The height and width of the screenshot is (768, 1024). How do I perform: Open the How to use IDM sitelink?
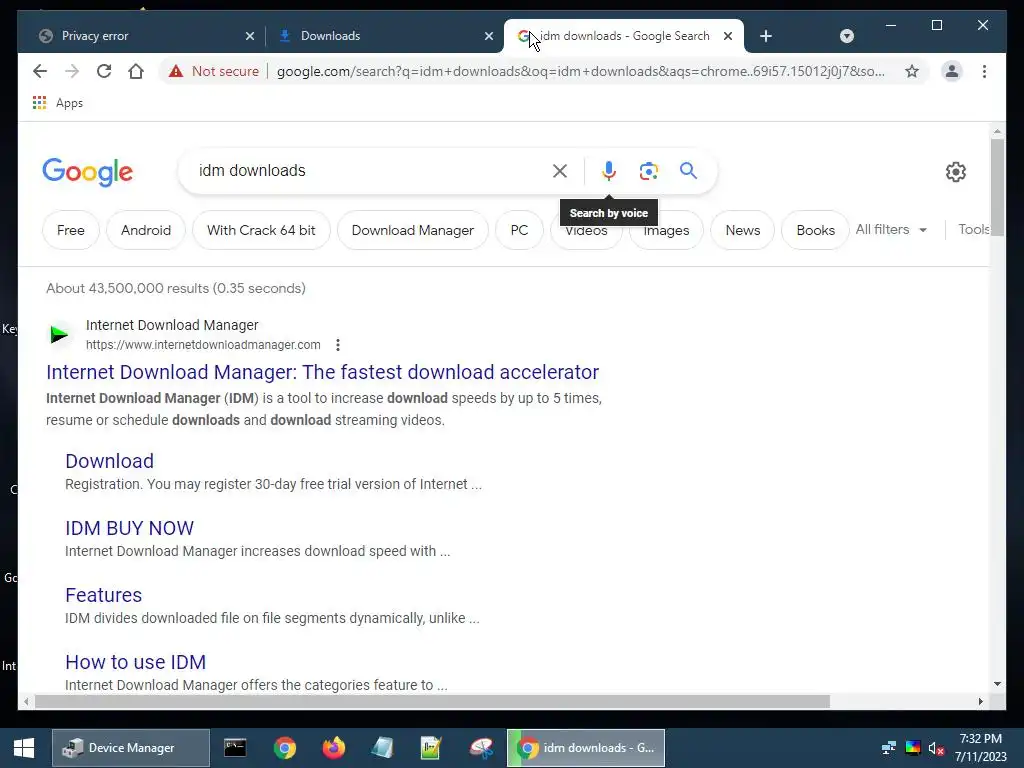(x=135, y=662)
